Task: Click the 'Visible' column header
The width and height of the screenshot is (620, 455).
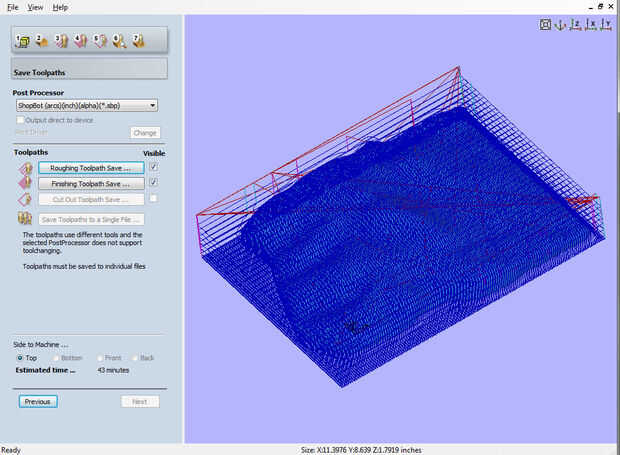Action: (x=154, y=153)
